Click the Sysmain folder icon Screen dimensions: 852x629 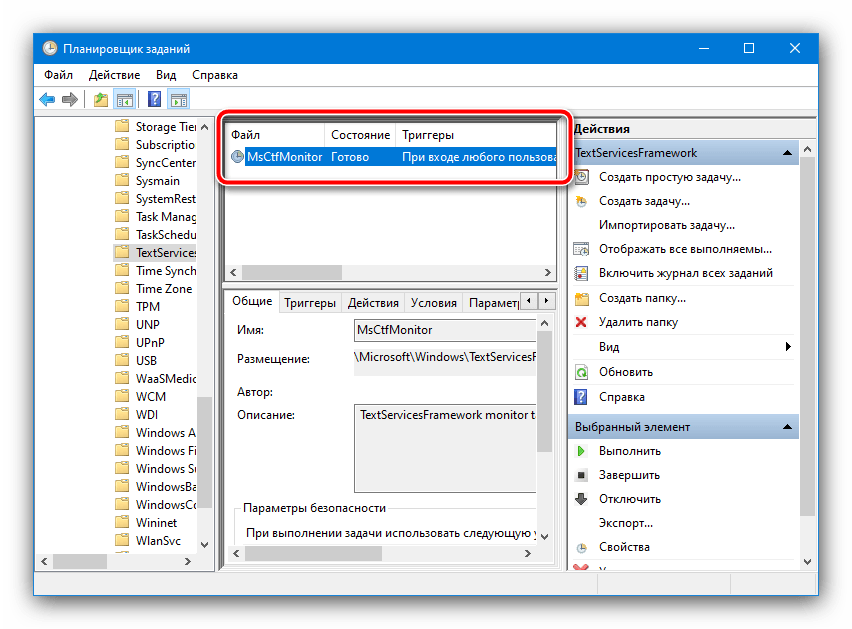click(x=122, y=180)
